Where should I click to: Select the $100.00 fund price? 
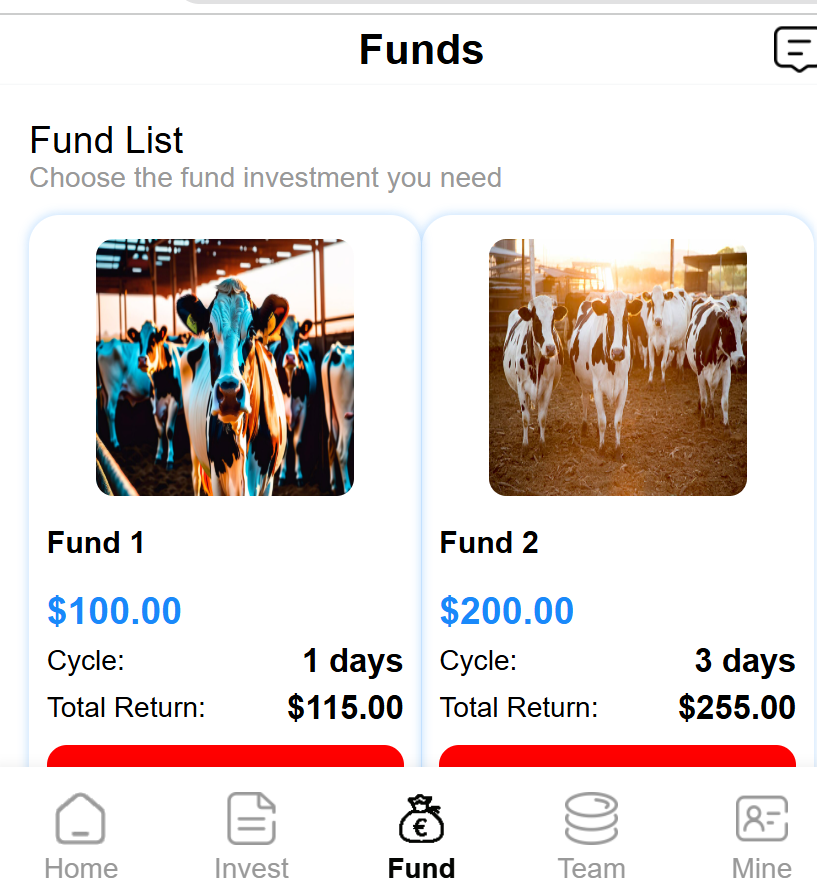click(x=114, y=611)
